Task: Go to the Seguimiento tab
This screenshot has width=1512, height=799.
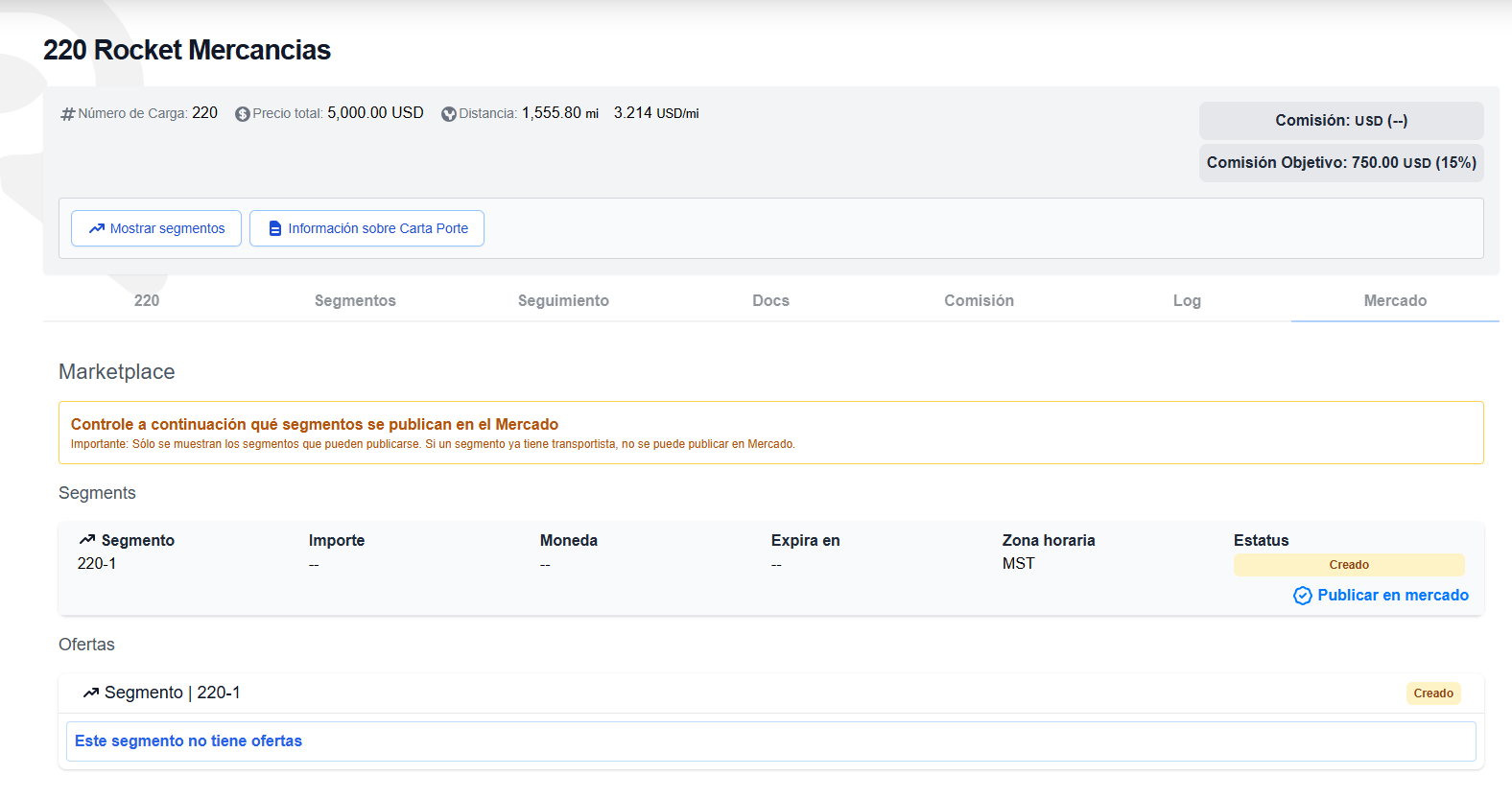Action: pos(563,300)
